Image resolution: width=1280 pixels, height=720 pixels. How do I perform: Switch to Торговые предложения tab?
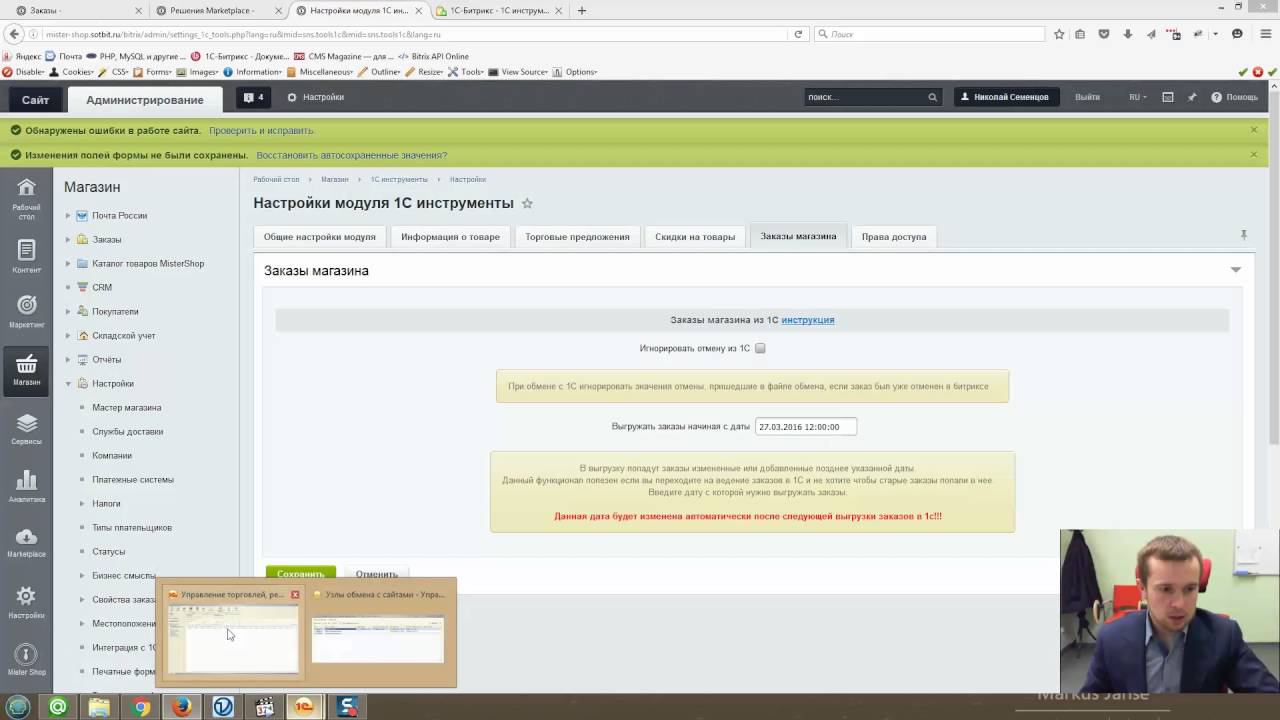coord(577,237)
